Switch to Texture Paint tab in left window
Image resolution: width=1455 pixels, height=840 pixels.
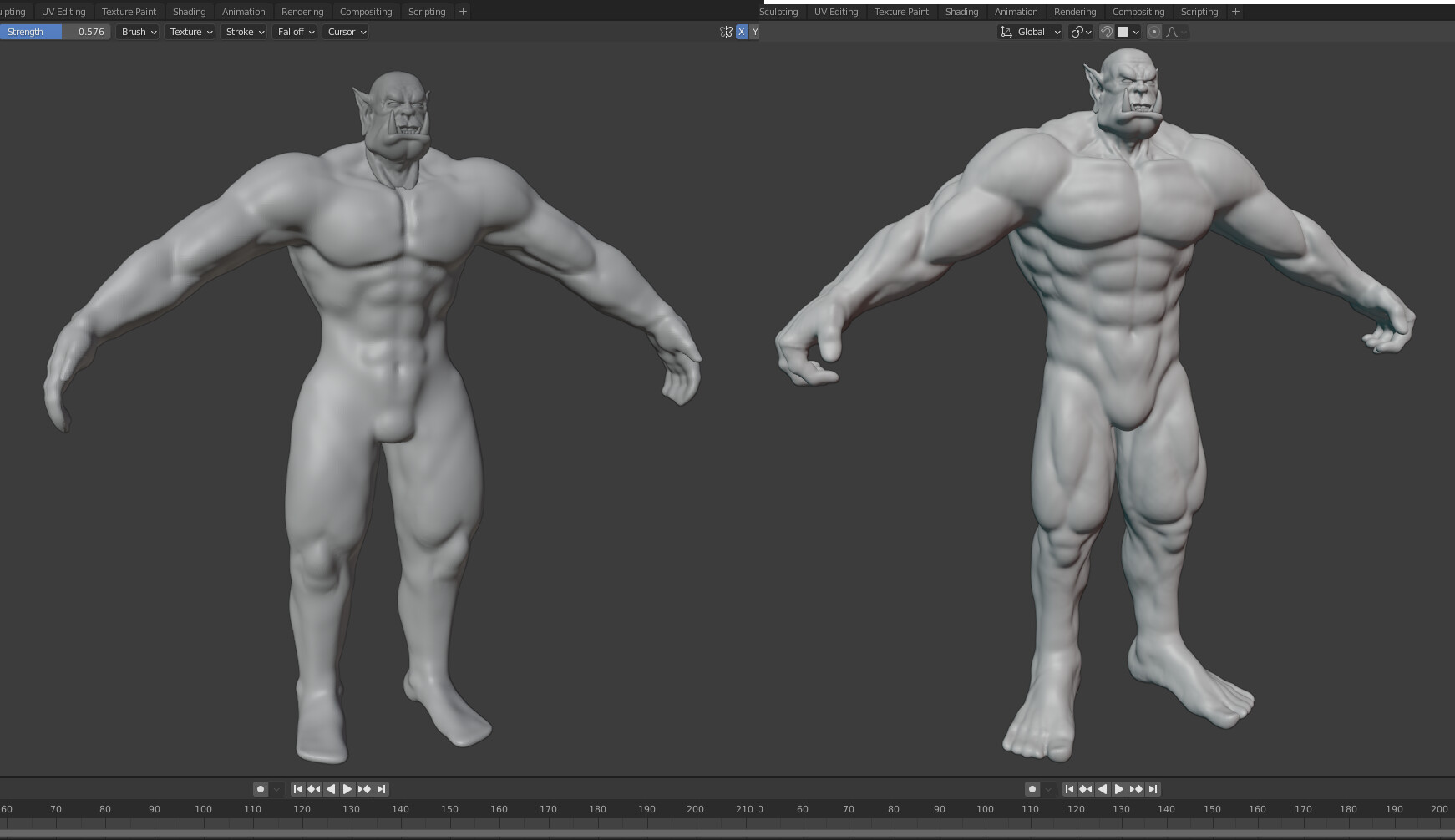(x=129, y=12)
